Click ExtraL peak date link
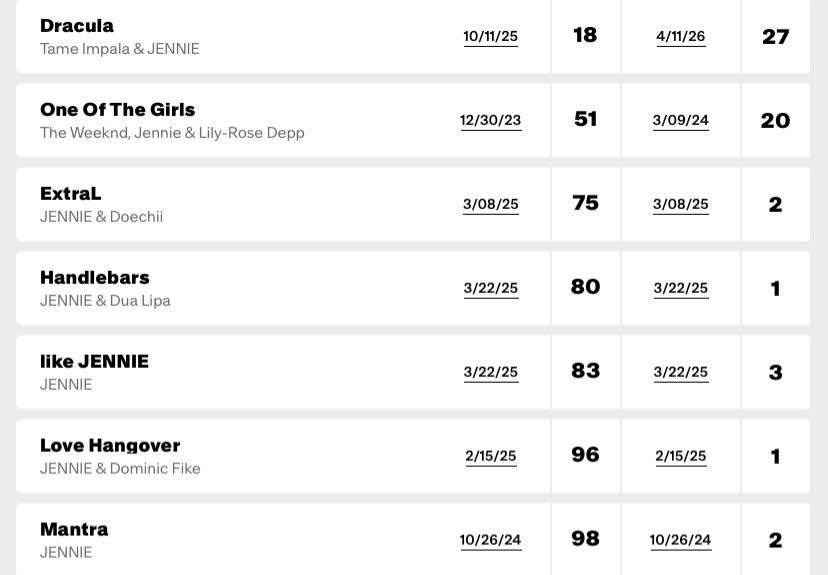This screenshot has height=575, width=828. pos(680,204)
